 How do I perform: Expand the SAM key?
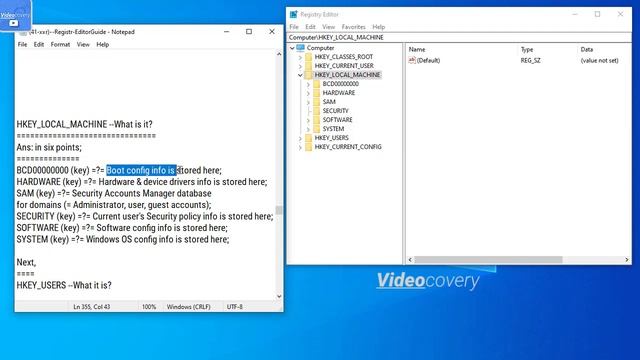309,102
